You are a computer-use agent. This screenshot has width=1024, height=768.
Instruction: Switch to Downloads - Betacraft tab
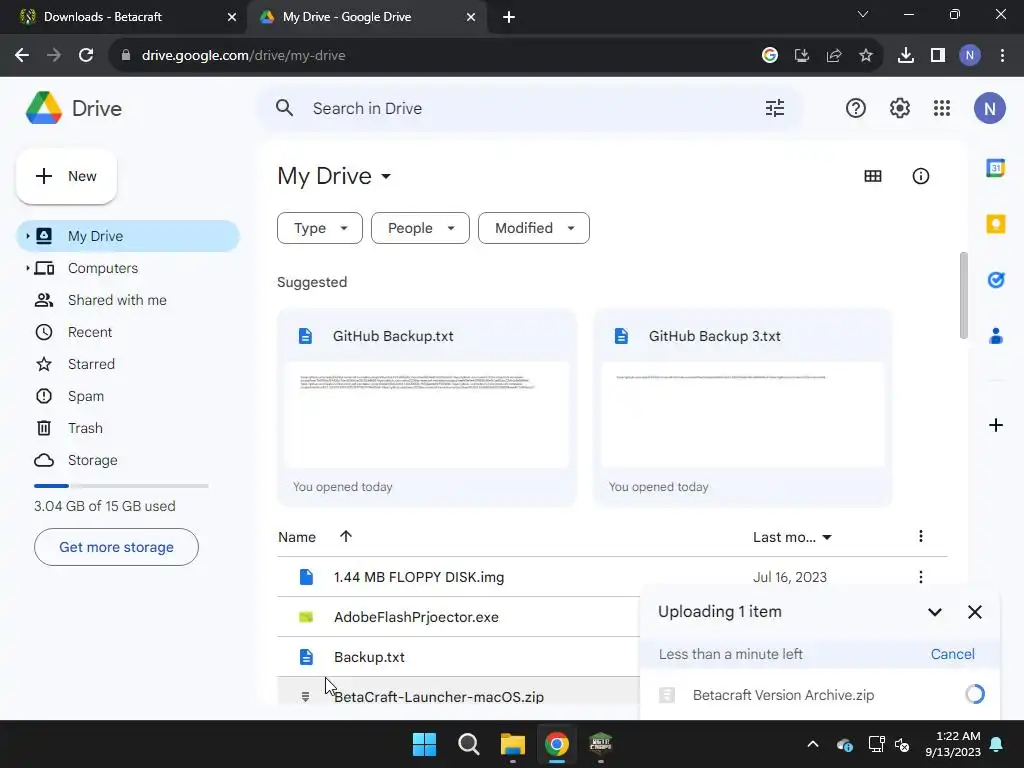click(x=124, y=17)
